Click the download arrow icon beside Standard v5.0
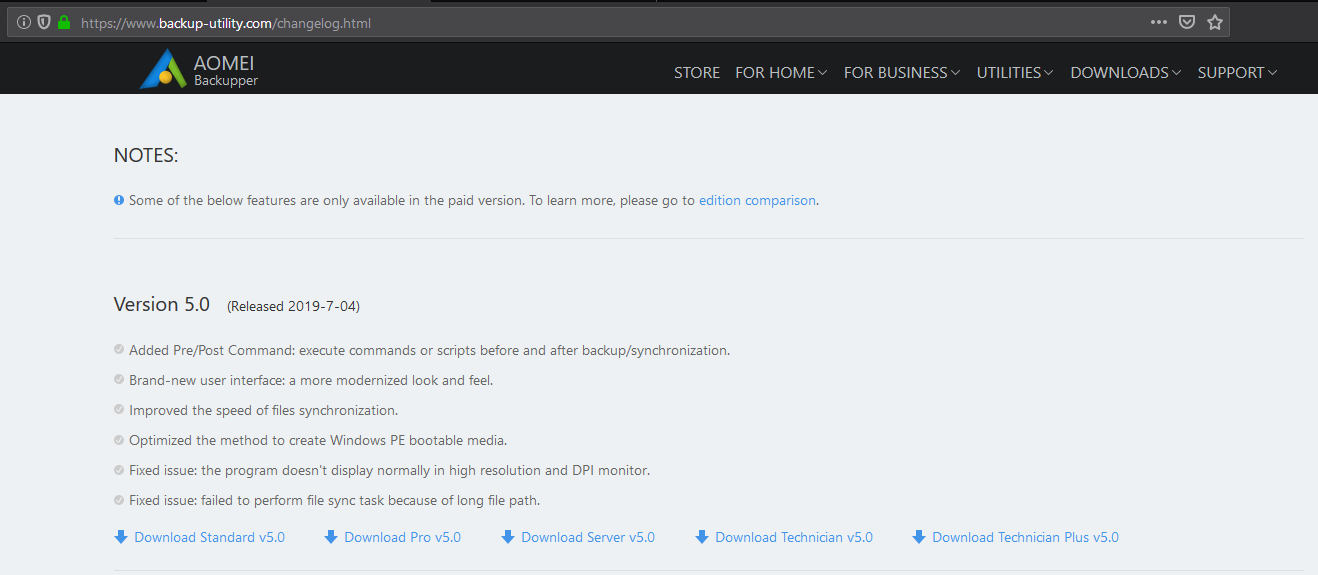The image size is (1318, 575). [121, 537]
